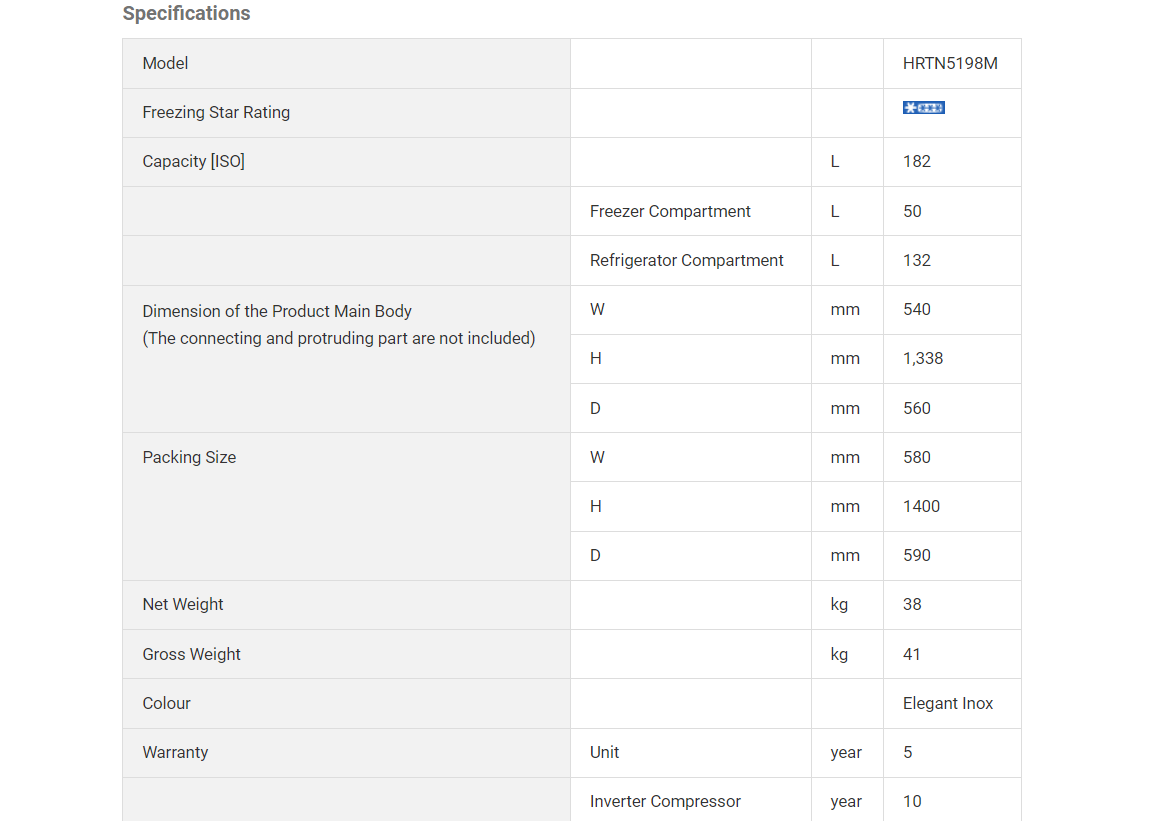The height and width of the screenshot is (821, 1152).
Task: Select the refrigerator capacity value 132
Action: pyautogui.click(x=916, y=260)
